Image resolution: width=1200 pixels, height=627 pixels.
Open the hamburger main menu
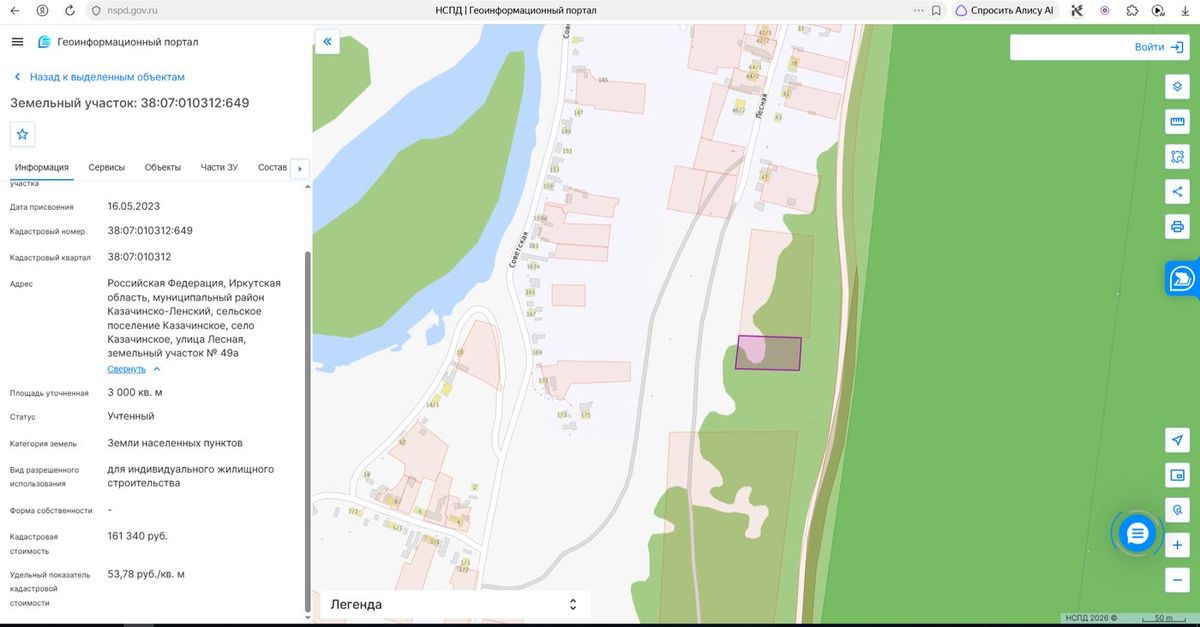pyautogui.click(x=17, y=42)
